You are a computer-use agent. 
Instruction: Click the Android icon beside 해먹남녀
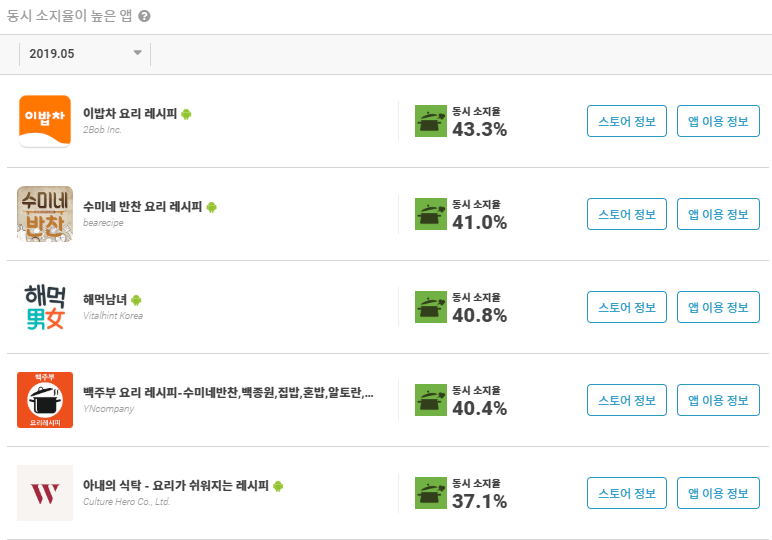pyautogui.click(x=136, y=300)
